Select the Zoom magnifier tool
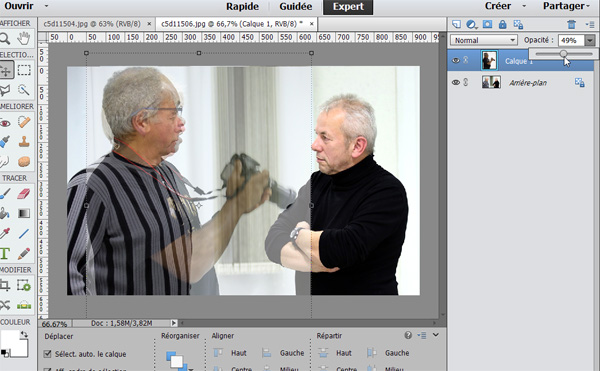 [5, 39]
